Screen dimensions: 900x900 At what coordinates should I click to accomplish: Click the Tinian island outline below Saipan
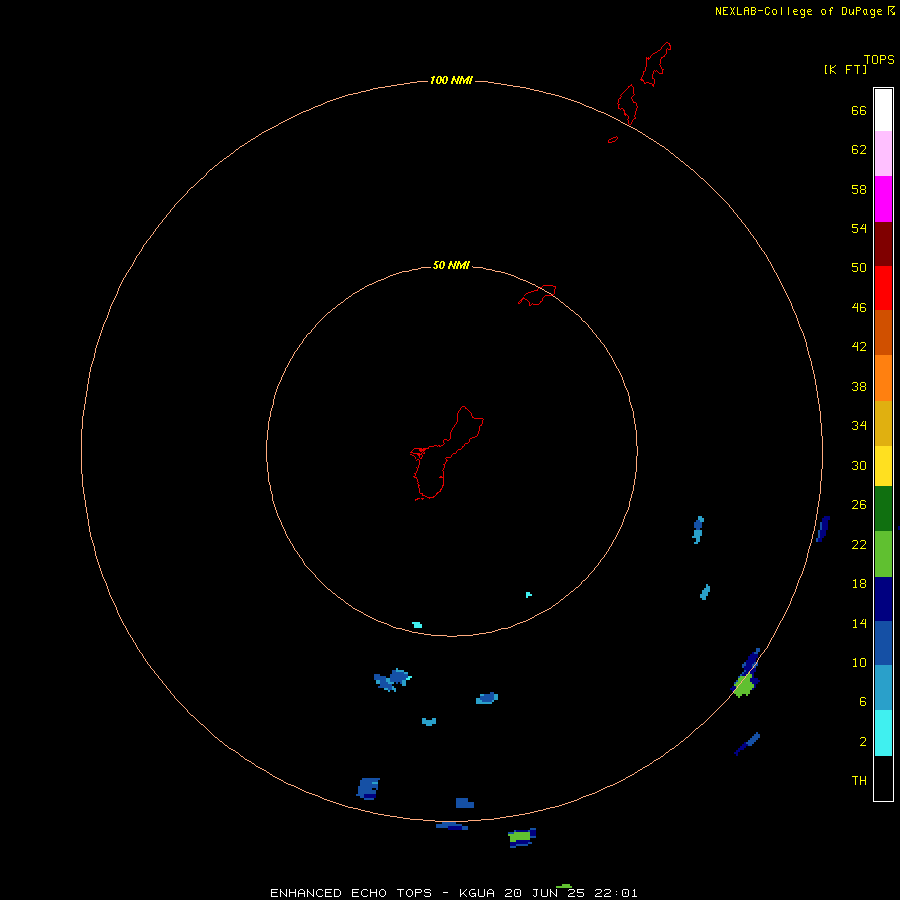coord(627,104)
